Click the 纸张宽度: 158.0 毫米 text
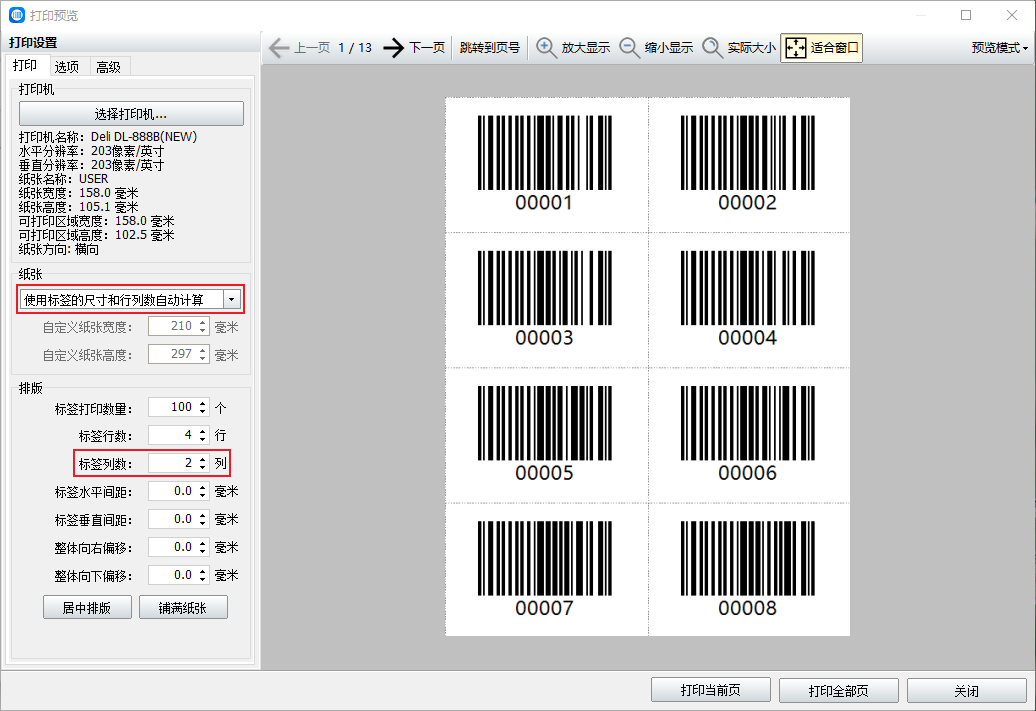The image size is (1036, 711). point(79,193)
